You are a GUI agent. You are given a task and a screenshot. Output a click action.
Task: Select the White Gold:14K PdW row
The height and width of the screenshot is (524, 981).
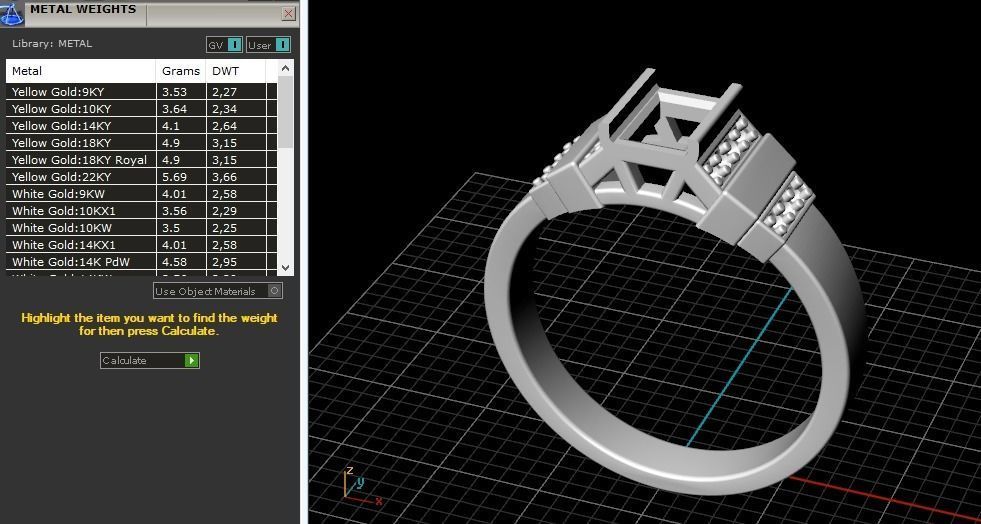pyautogui.click(x=141, y=261)
